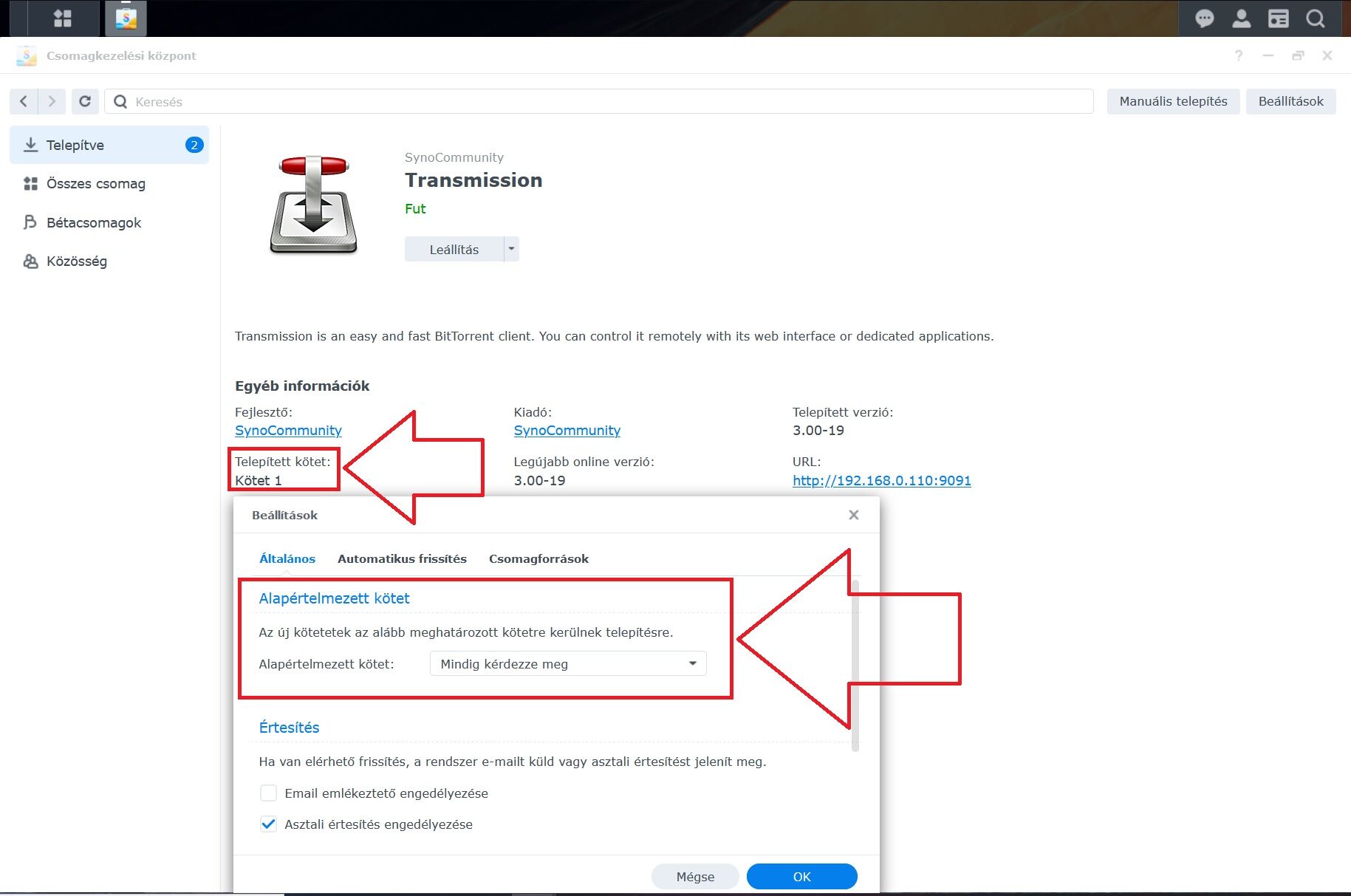Open the Alapértelmezett kötet dropdown
Screen dimensions: 1351x896
(x=568, y=663)
